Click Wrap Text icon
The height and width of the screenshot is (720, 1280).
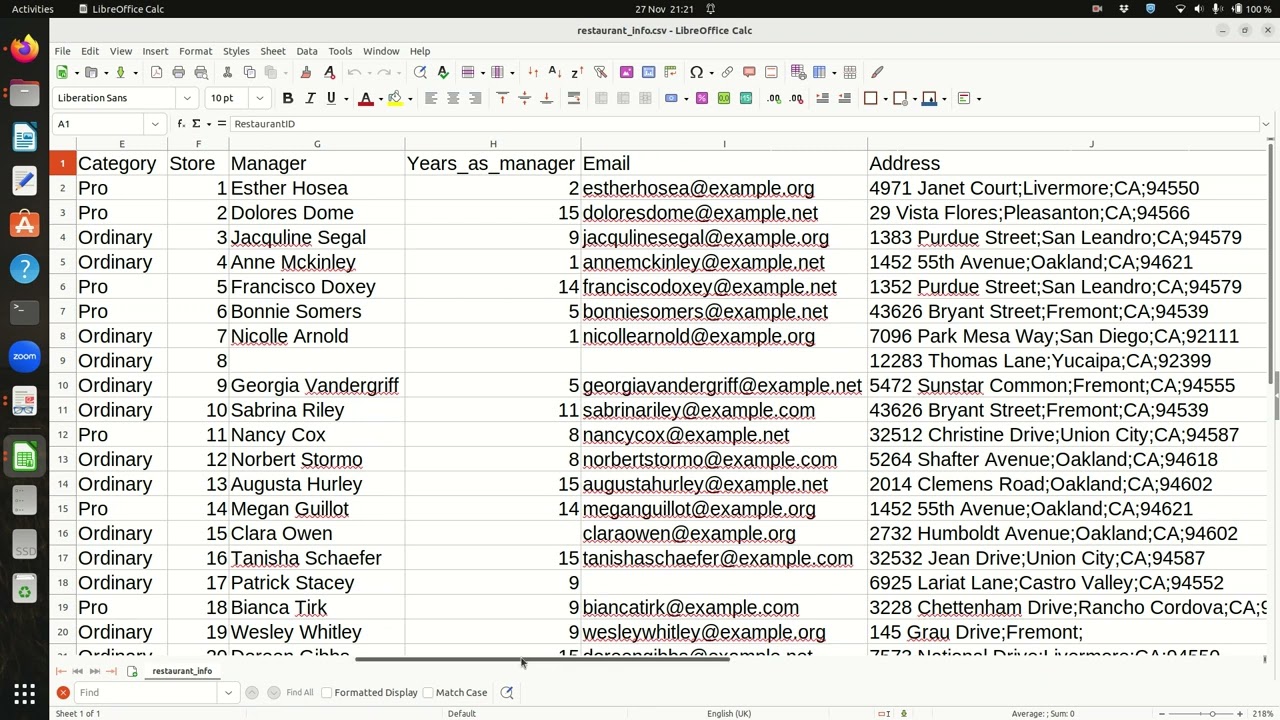(574, 98)
